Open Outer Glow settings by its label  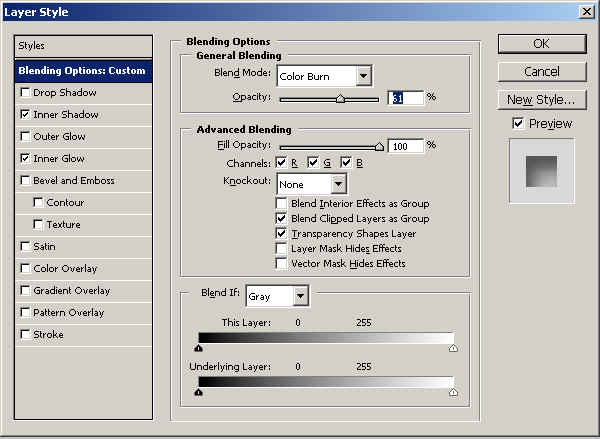point(59,137)
